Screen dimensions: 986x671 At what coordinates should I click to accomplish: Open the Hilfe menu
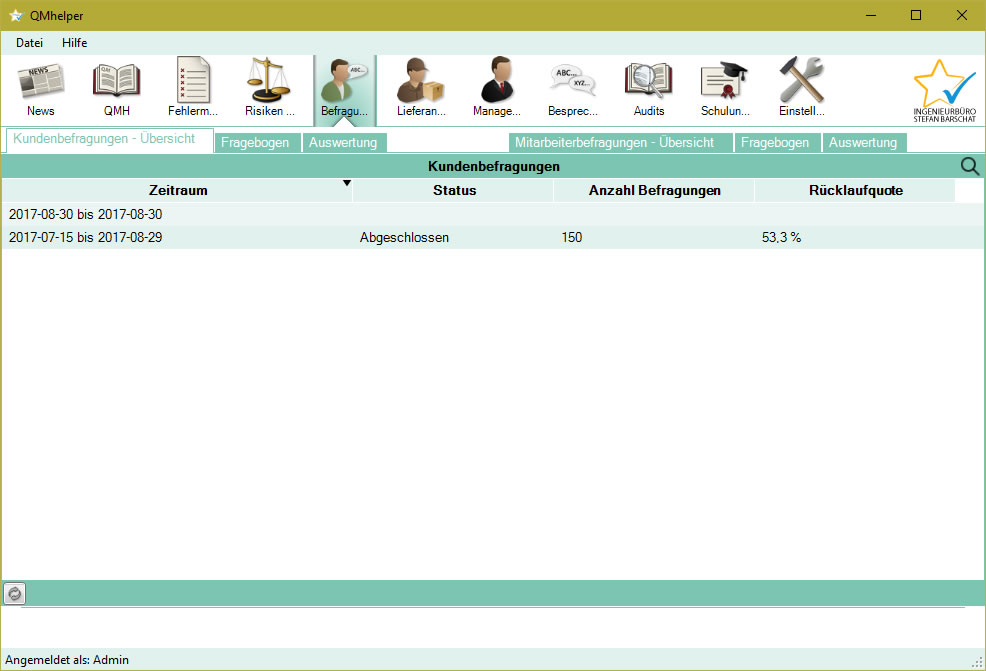[74, 43]
